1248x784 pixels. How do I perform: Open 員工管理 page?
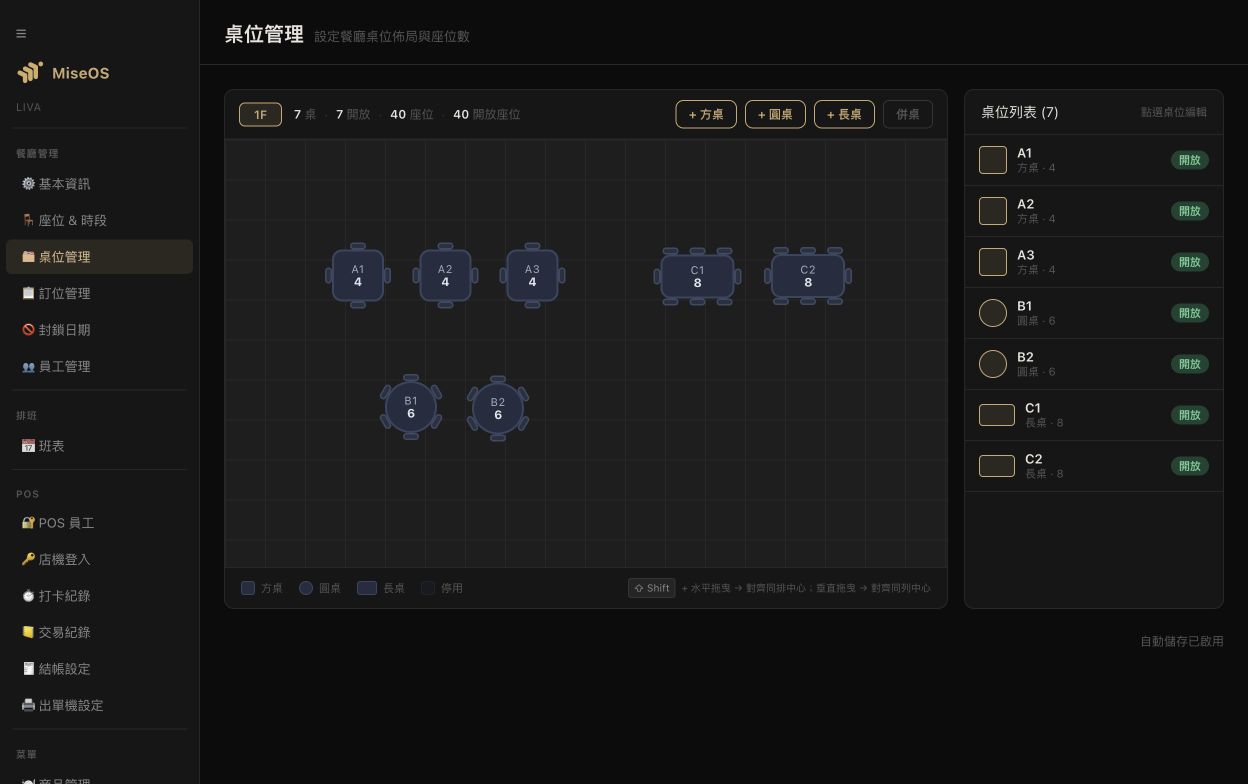tap(99, 366)
